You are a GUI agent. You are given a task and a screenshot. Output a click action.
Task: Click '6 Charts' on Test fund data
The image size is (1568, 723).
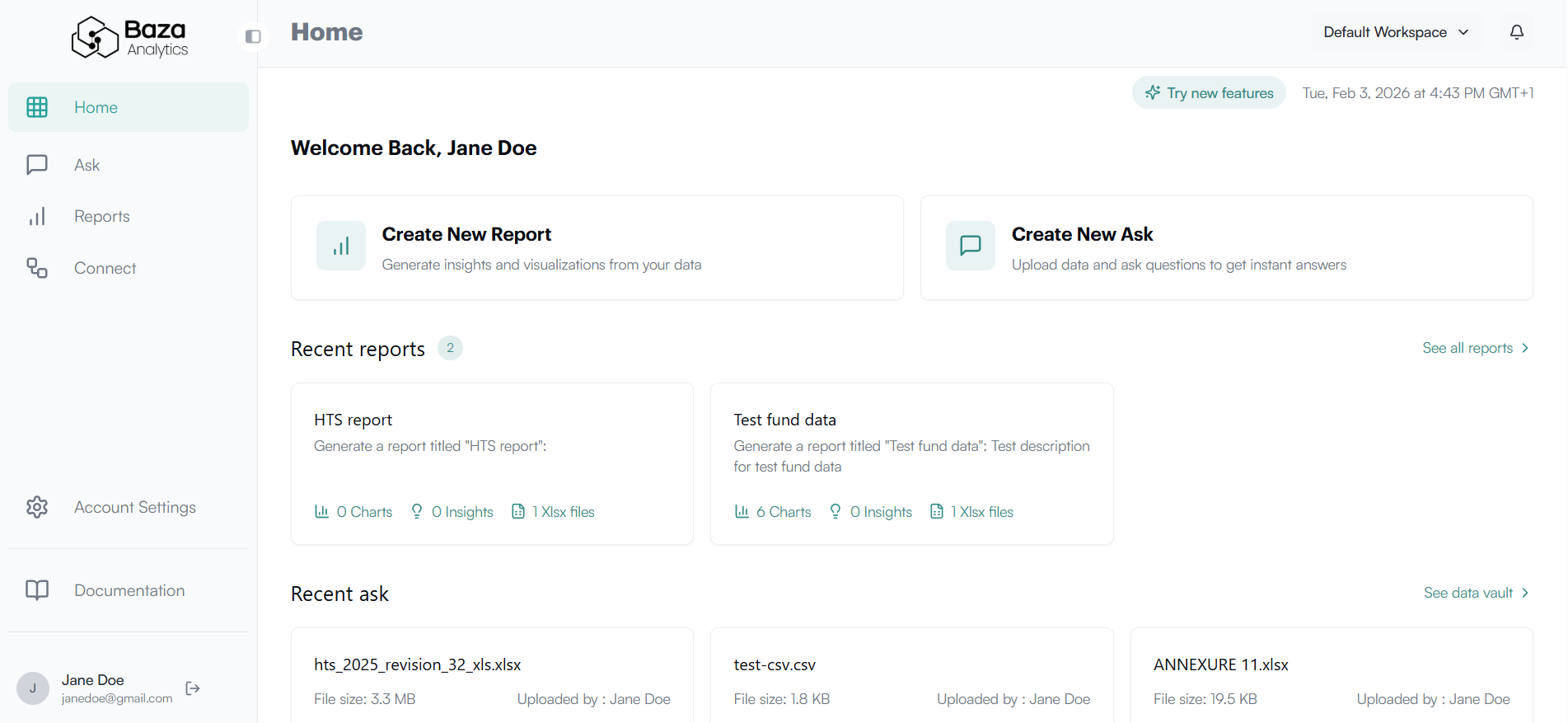(x=784, y=512)
